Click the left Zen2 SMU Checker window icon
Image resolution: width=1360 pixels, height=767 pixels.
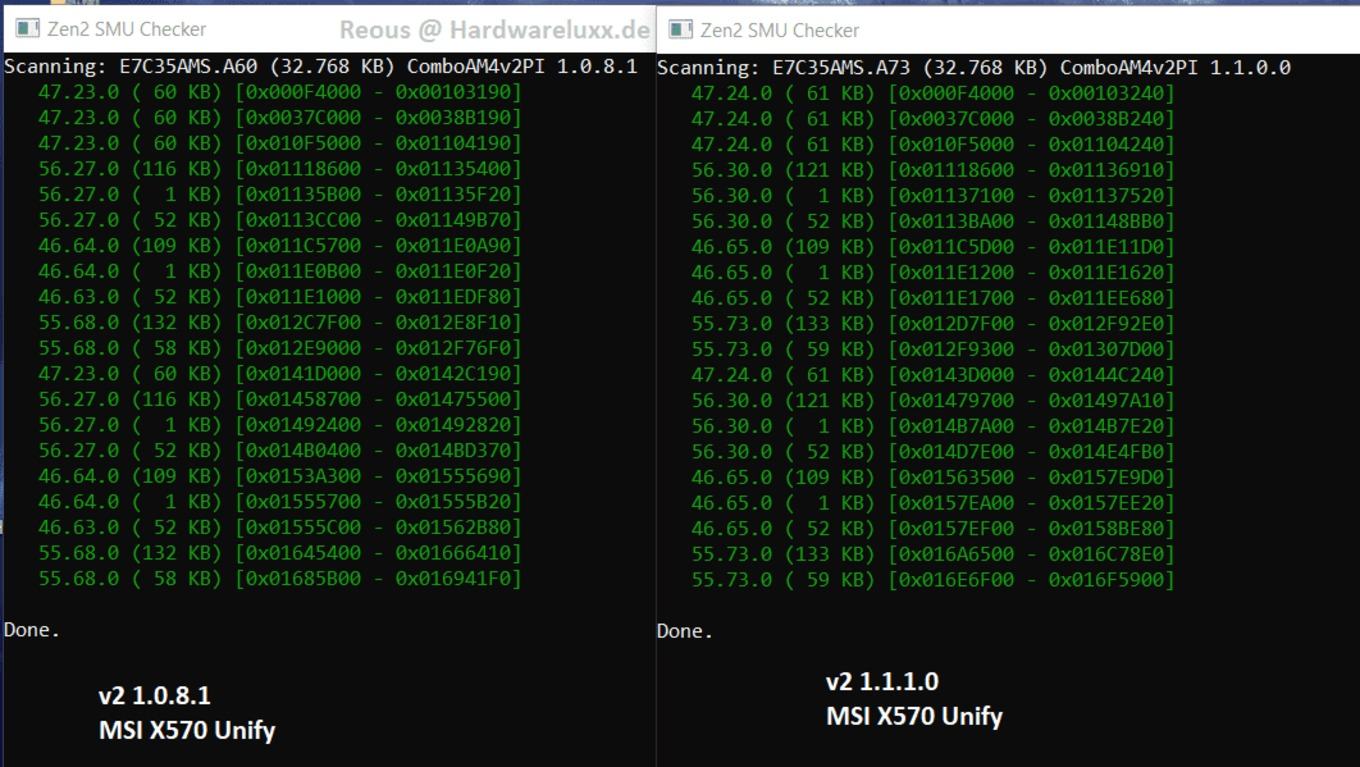click(x=28, y=29)
